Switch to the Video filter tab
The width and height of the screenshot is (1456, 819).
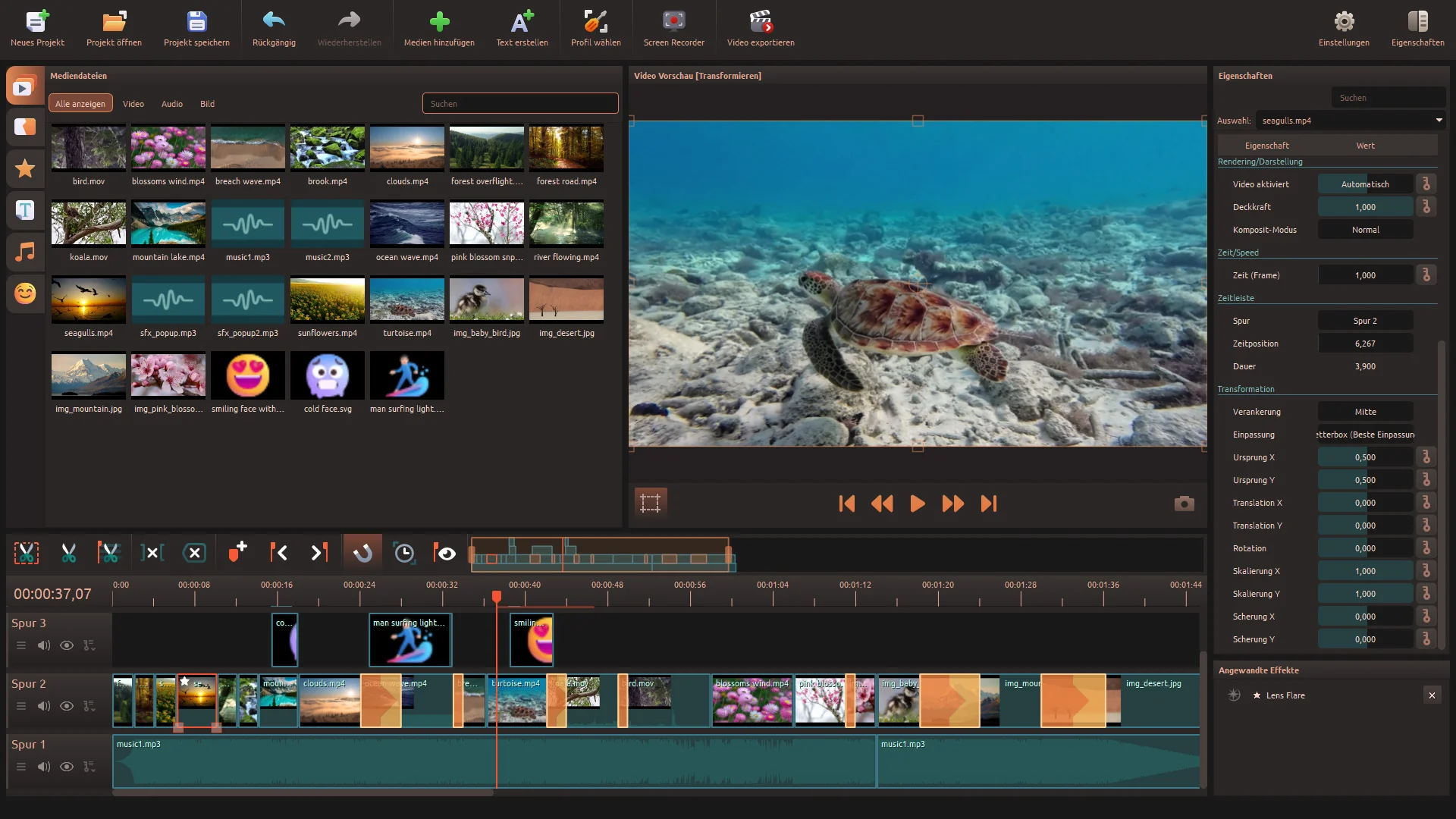tap(133, 104)
